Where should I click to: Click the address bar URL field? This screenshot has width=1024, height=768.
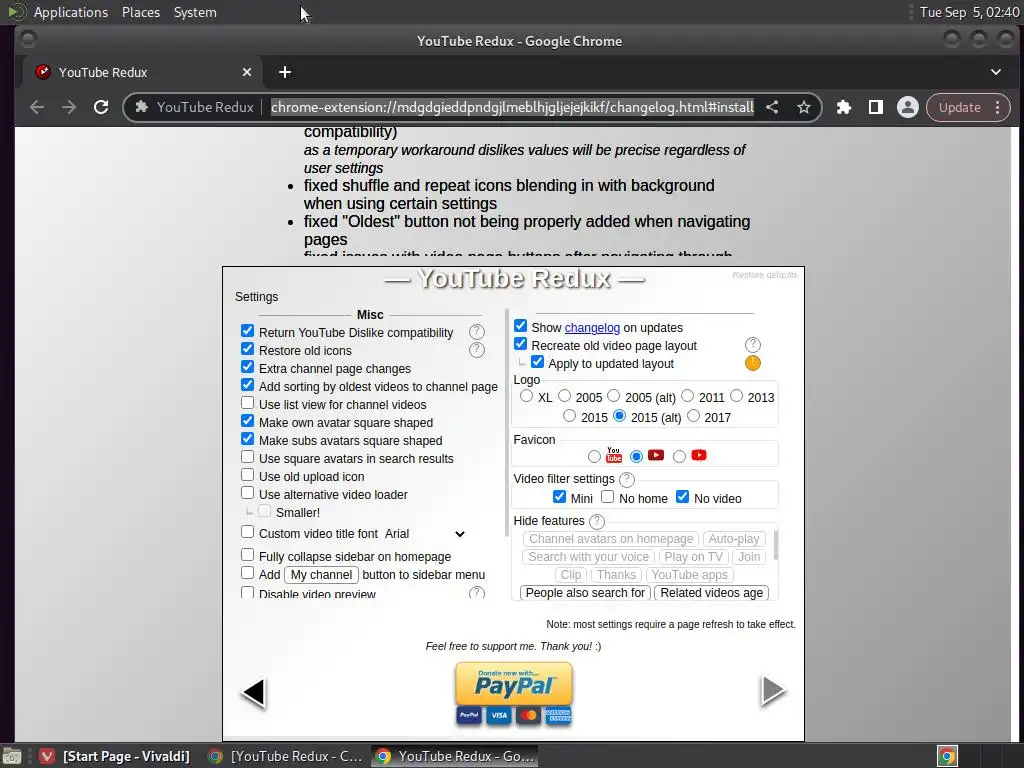tap(512, 107)
